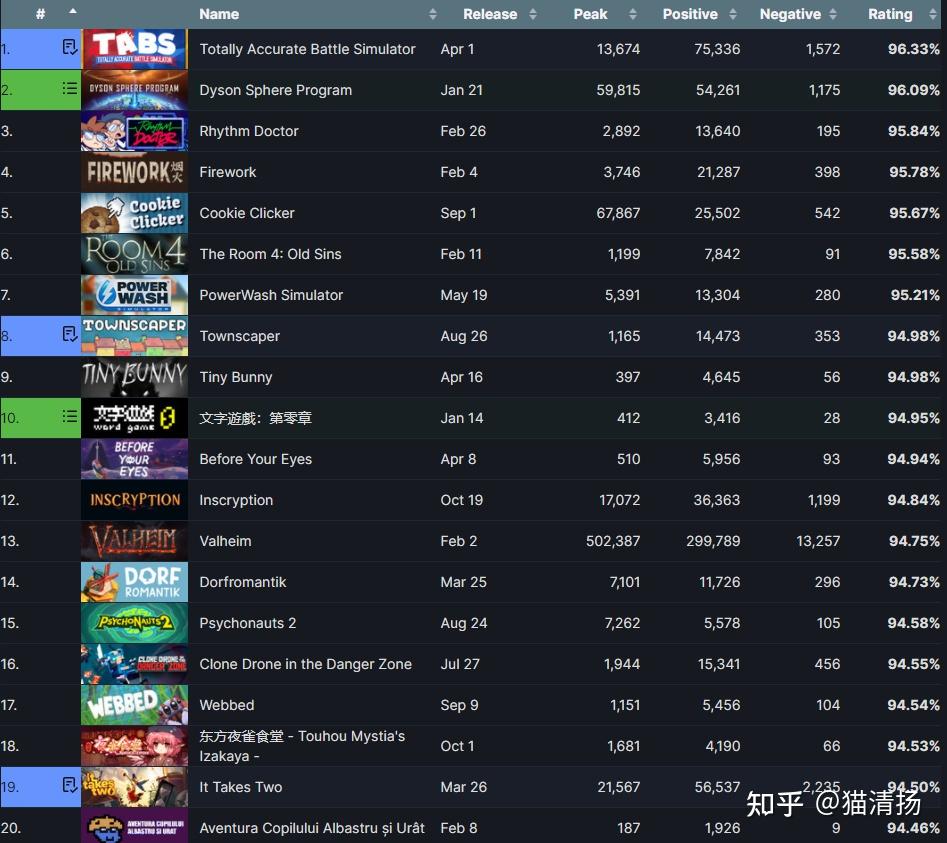Image resolution: width=947 pixels, height=843 pixels.
Task: Select Psychonauts 2's peak value 7,262
Action: (x=622, y=623)
